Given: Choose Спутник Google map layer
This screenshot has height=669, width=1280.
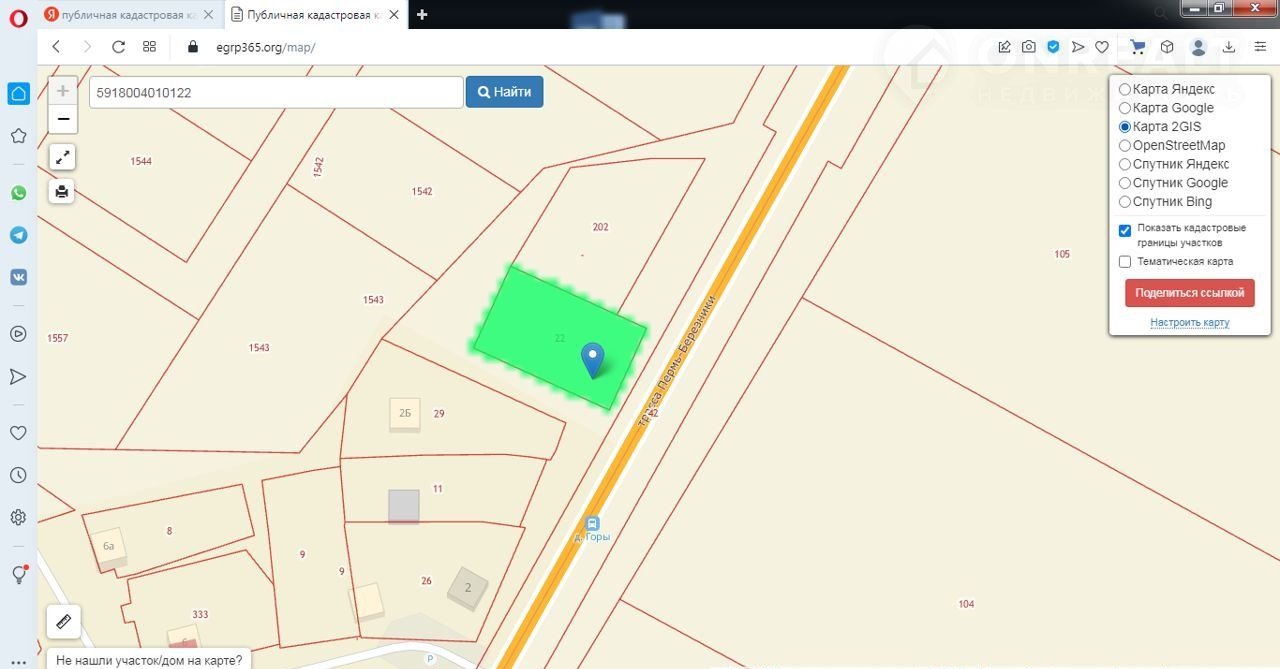Looking at the screenshot, I should pyautogui.click(x=1125, y=183).
